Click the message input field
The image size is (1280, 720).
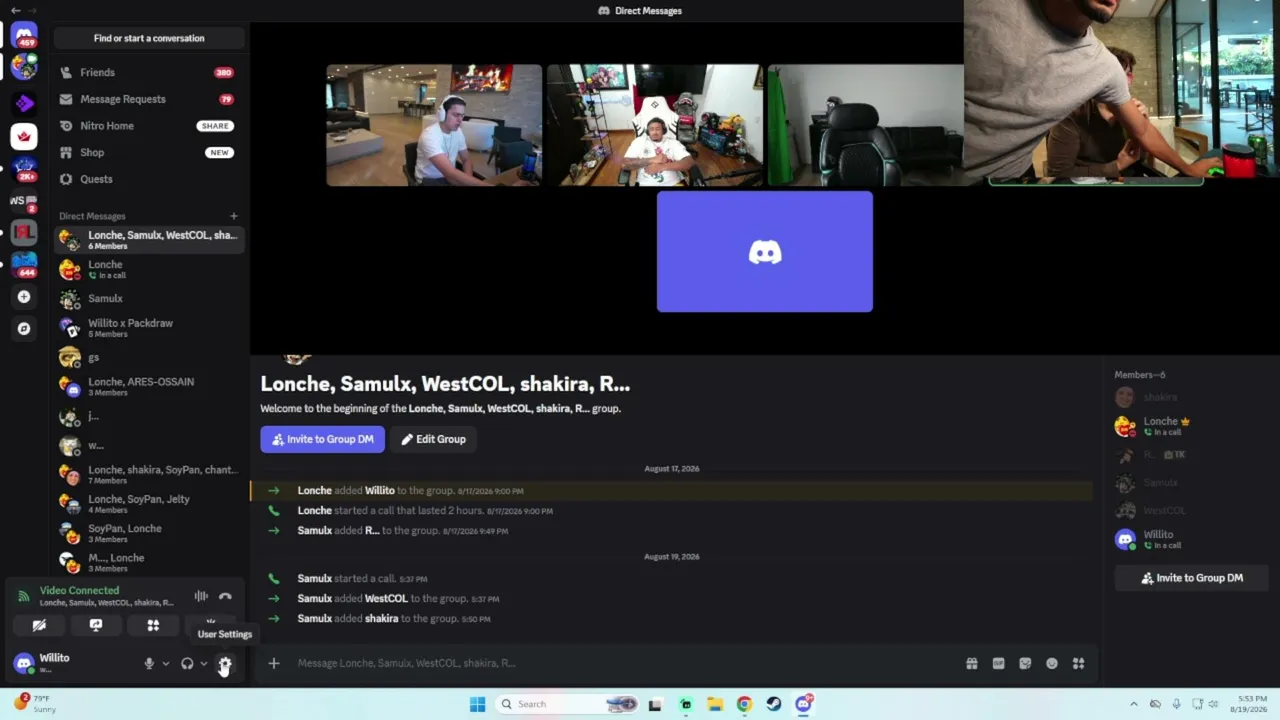[x=625, y=663]
